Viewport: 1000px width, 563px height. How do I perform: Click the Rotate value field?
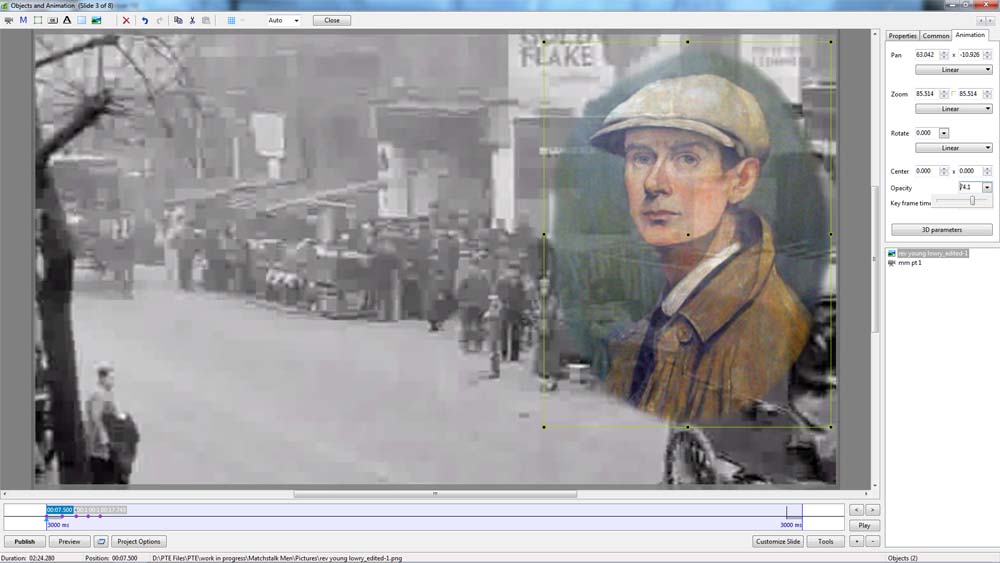point(926,133)
